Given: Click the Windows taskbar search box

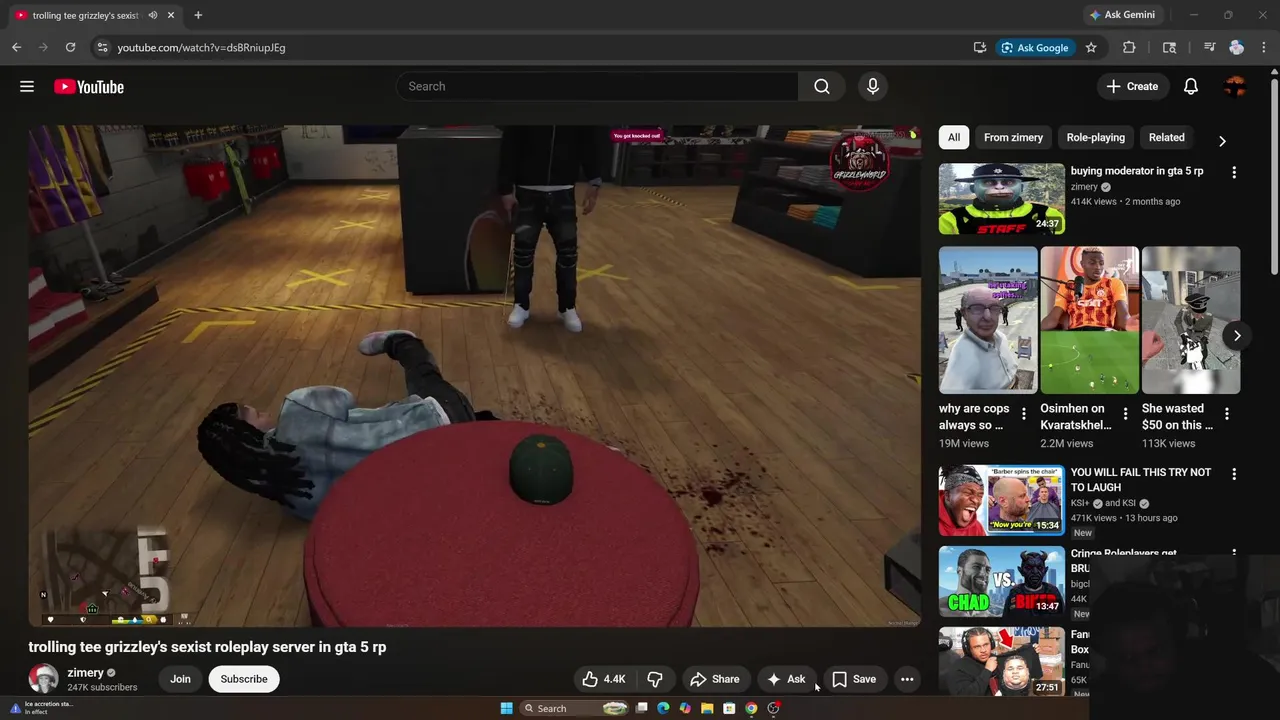Looking at the screenshot, I should tap(574, 708).
